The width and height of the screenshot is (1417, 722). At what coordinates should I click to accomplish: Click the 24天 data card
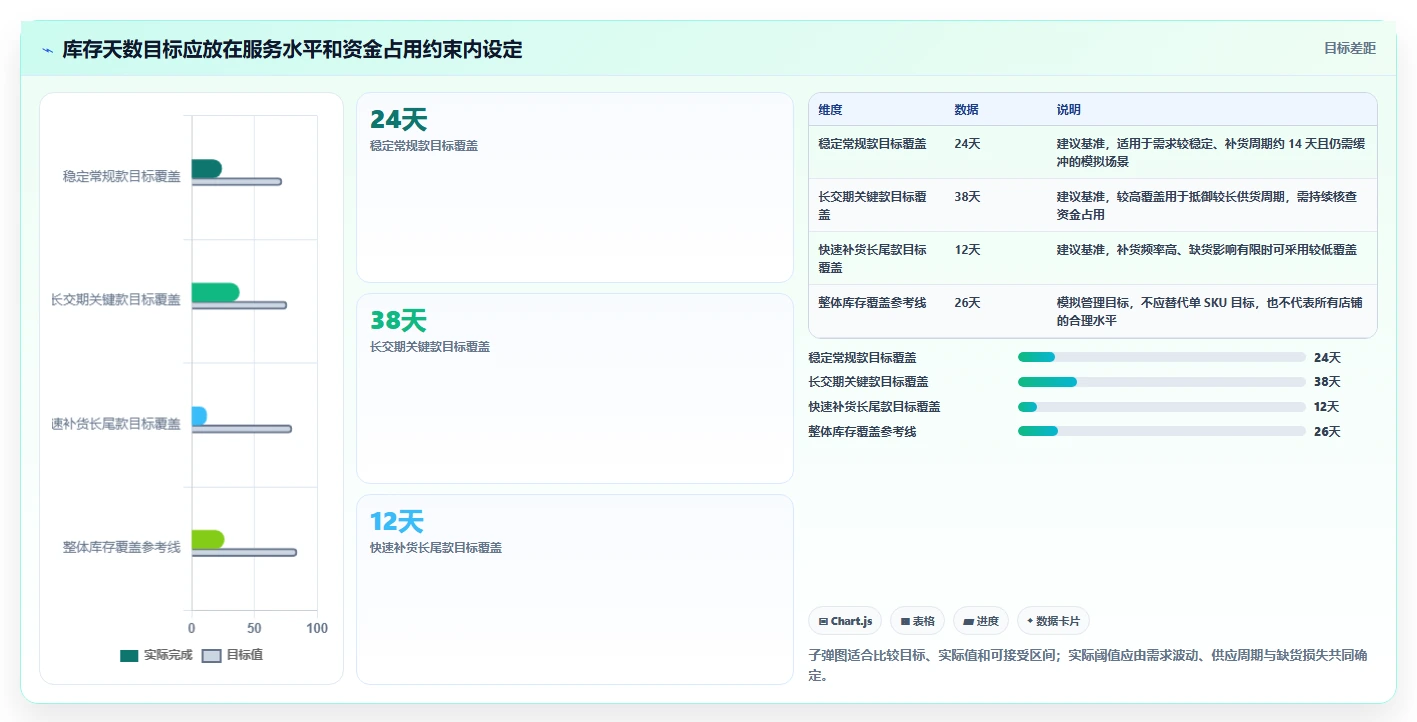[575, 187]
